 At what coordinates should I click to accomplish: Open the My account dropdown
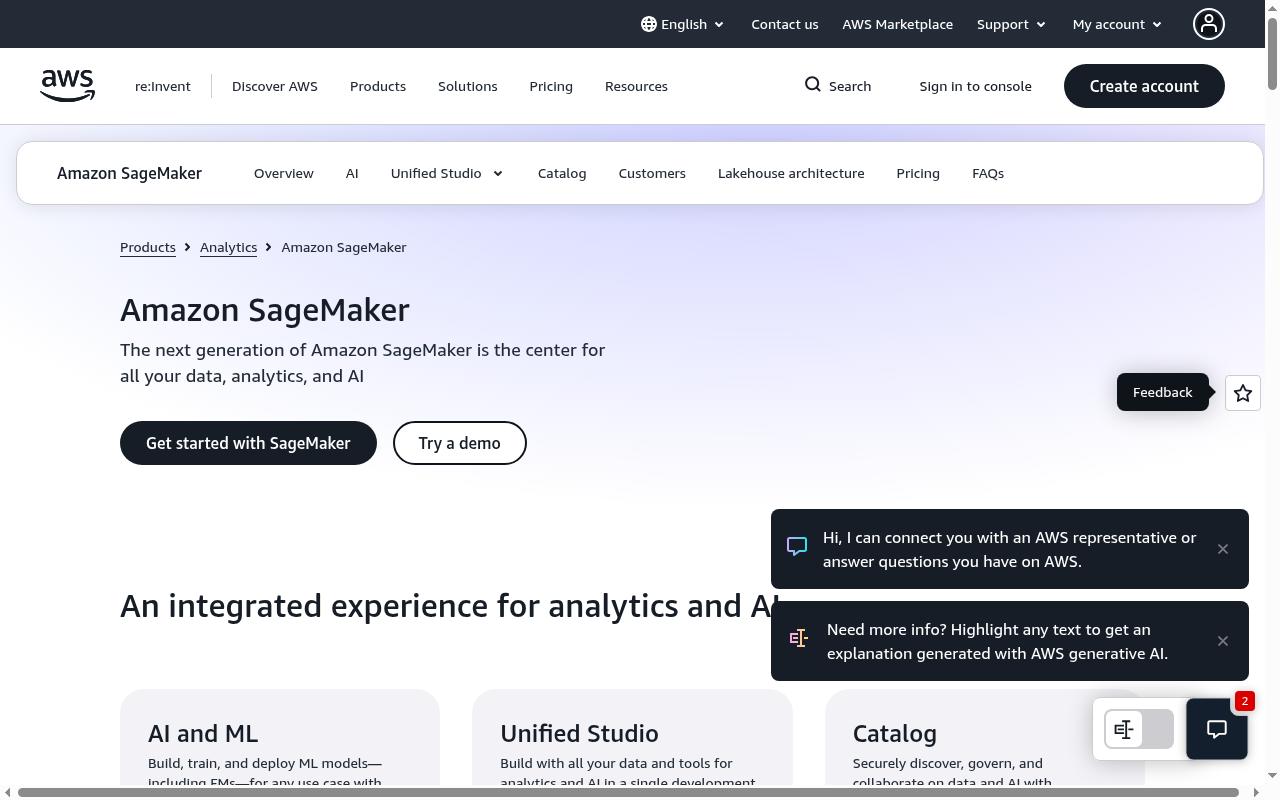pos(1117,24)
